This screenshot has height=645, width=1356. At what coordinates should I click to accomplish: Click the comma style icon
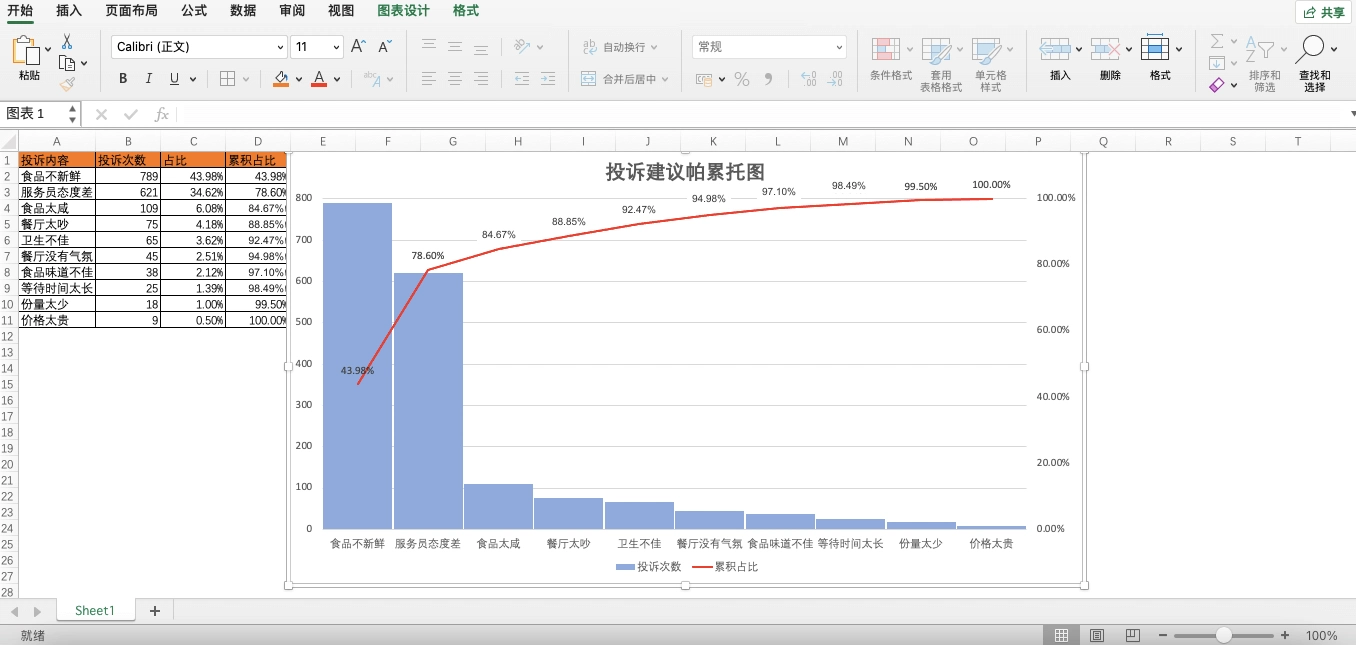[x=768, y=79]
